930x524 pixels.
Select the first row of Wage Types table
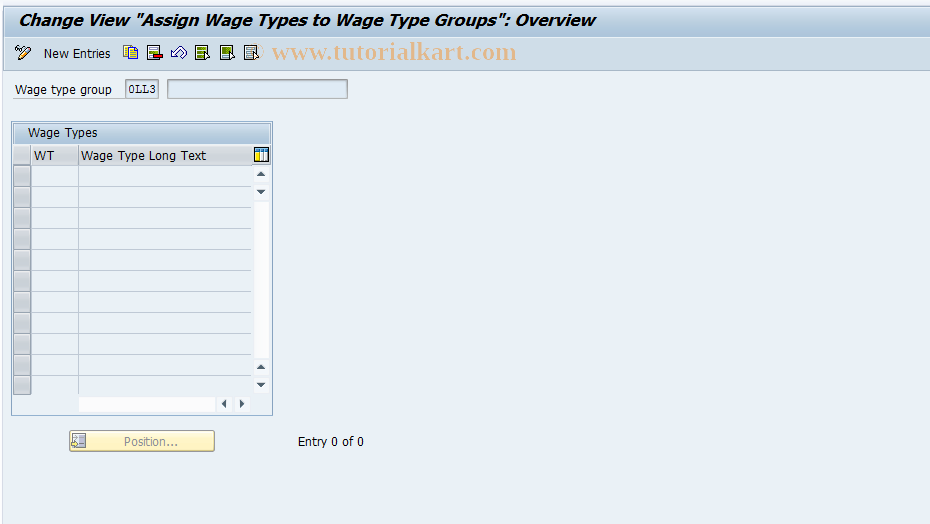[22, 176]
